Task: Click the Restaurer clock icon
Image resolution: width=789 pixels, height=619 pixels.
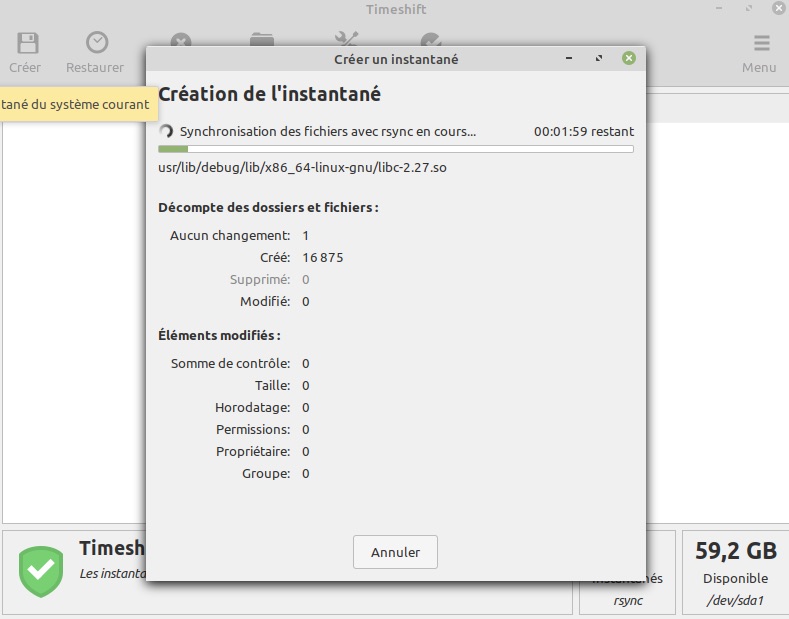Action: 96,44
